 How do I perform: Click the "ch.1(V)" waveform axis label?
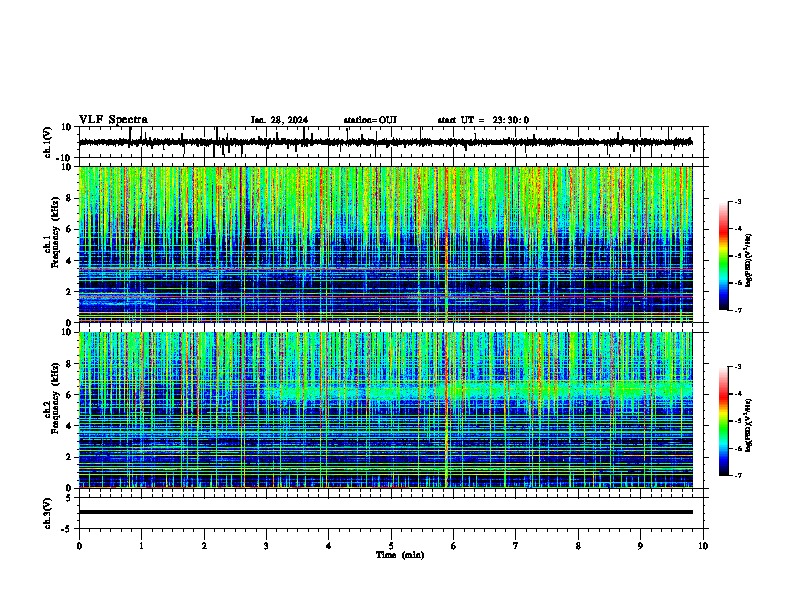48,142
